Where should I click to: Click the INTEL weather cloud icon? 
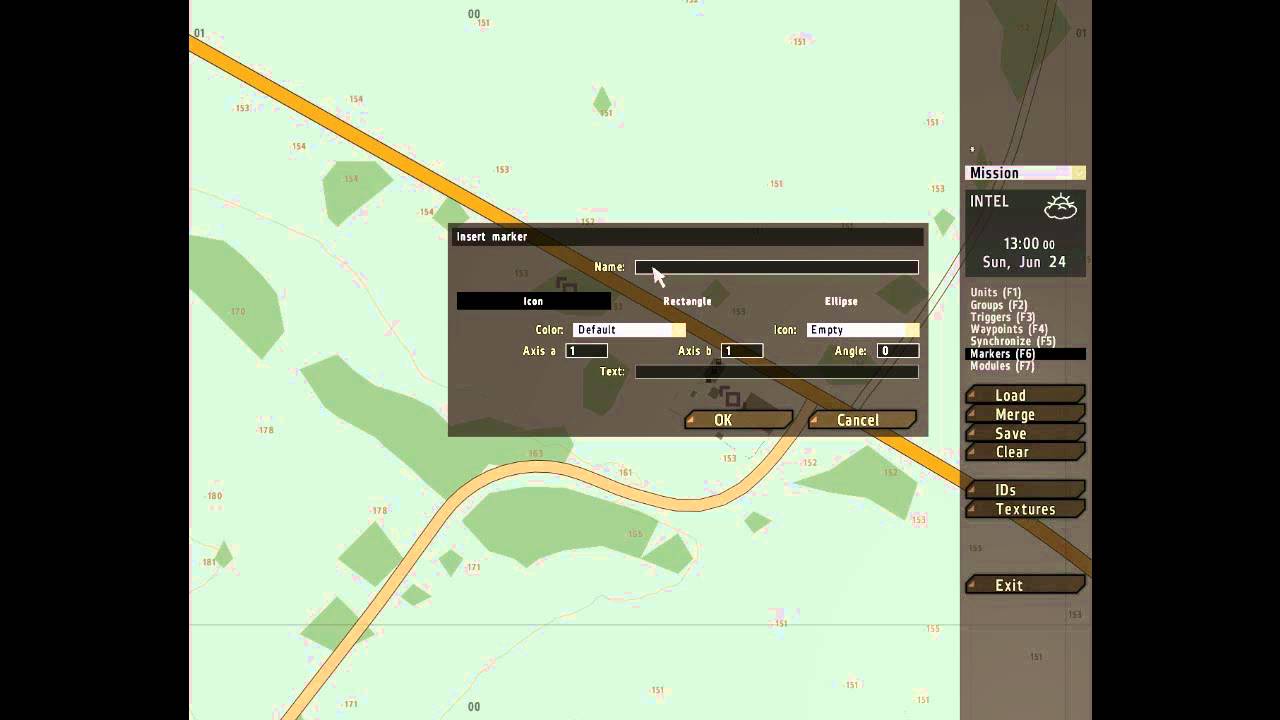pos(1060,207)
